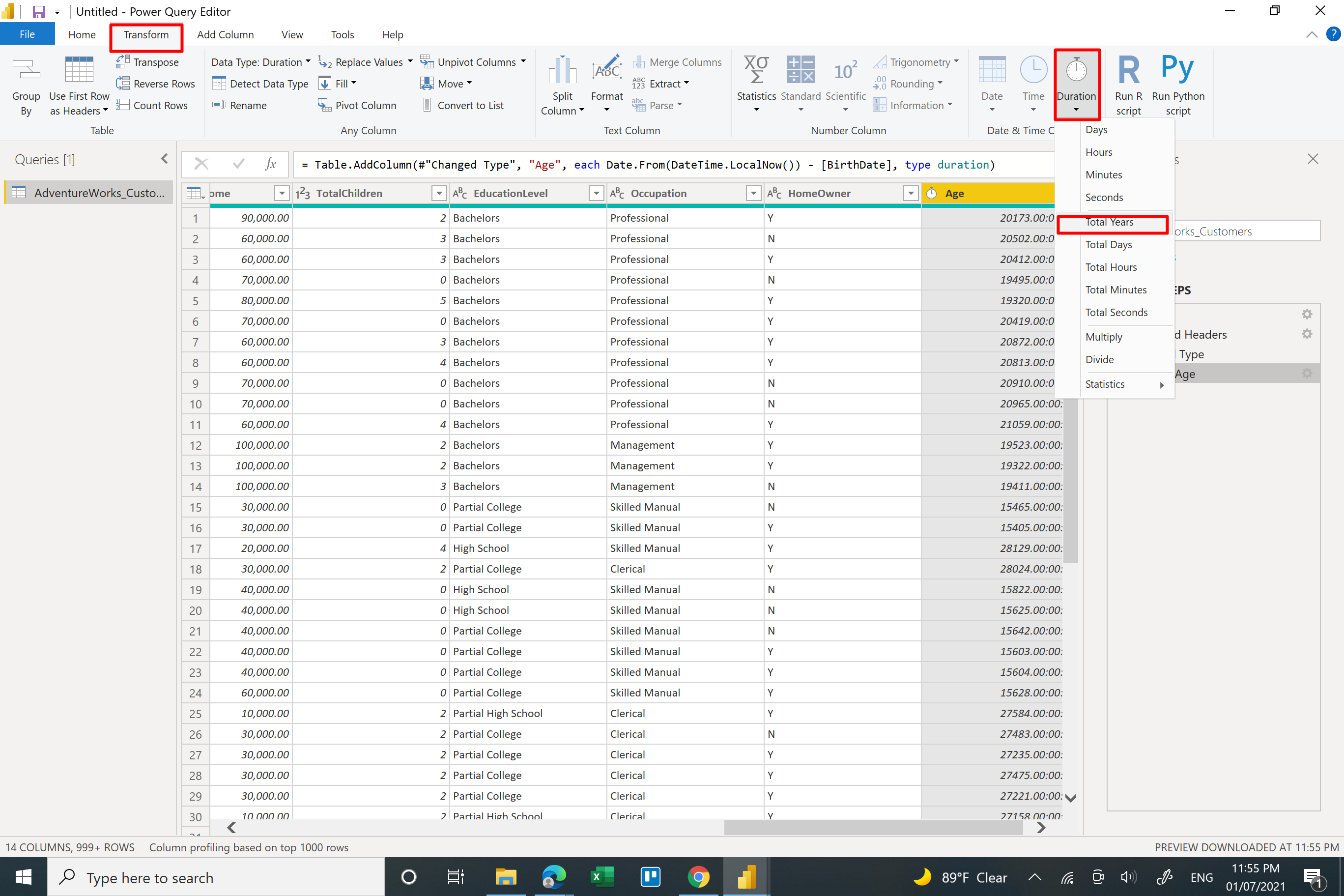Open the Add Column tab
This screenshot has height=896, width=1344.
225,34
